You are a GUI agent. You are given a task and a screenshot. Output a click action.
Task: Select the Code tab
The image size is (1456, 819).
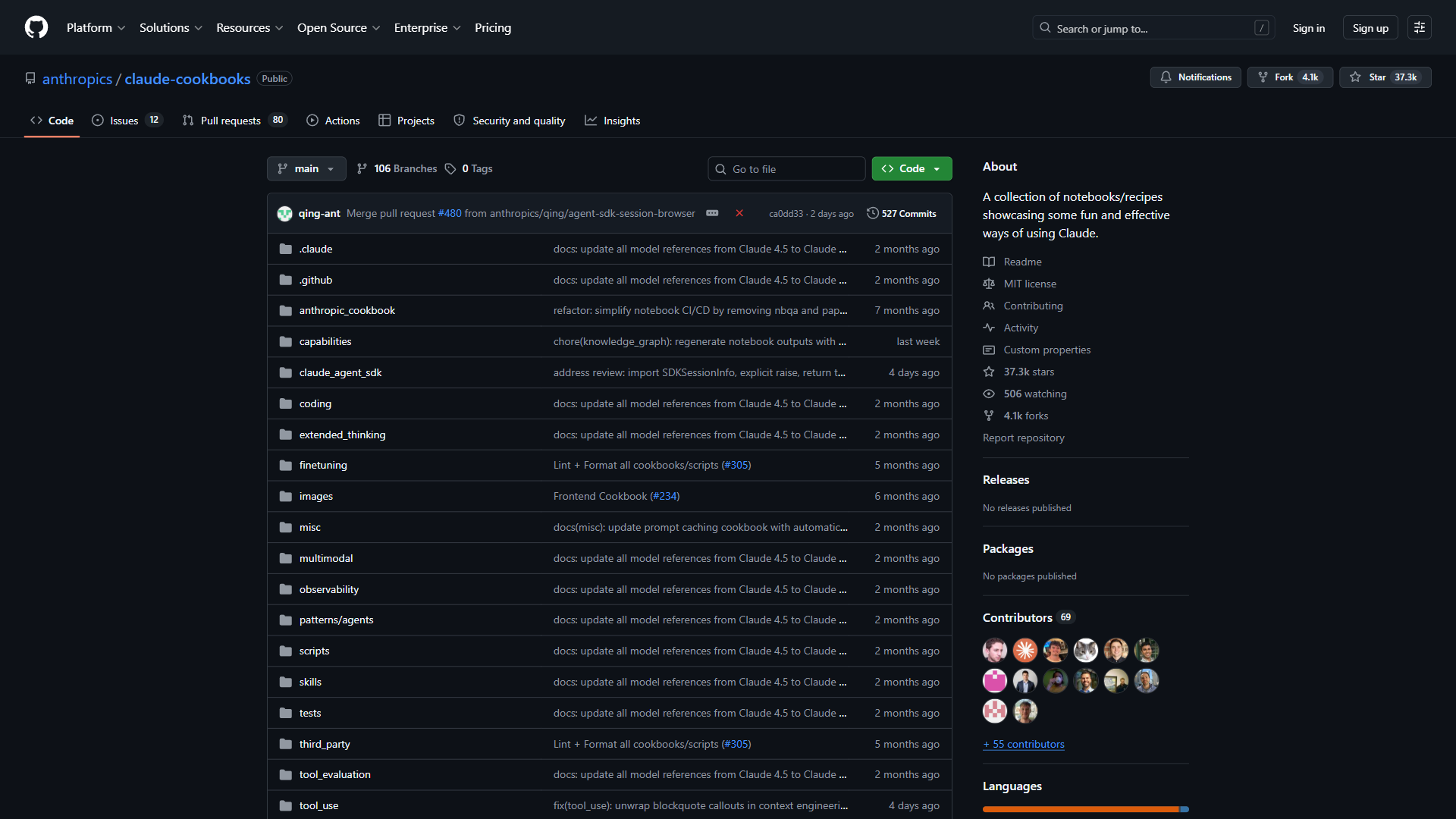[52, 121]
